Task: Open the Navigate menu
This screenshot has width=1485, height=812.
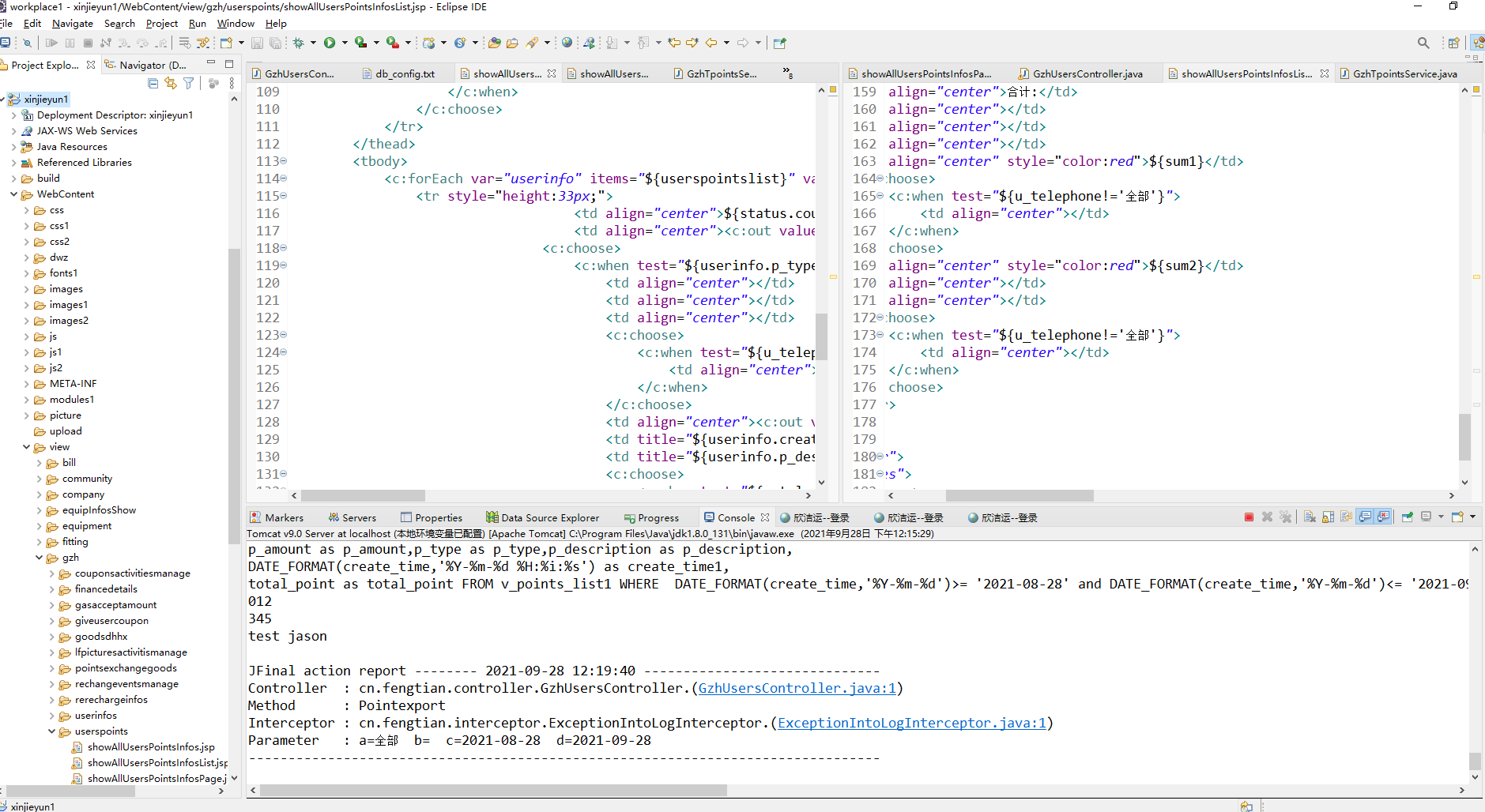Action: coord(72,24)
